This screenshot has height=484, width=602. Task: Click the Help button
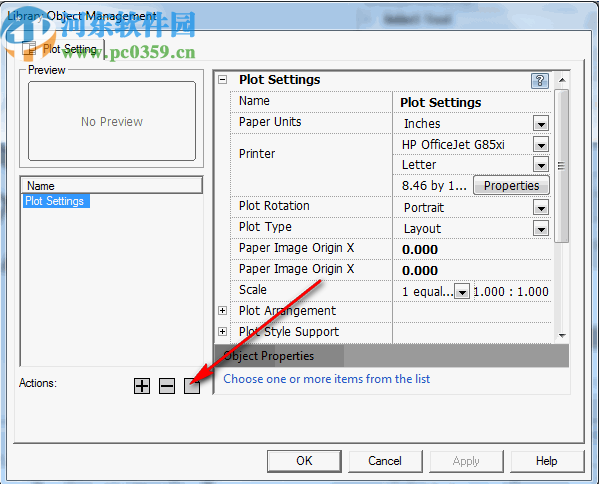pos(547,461)
